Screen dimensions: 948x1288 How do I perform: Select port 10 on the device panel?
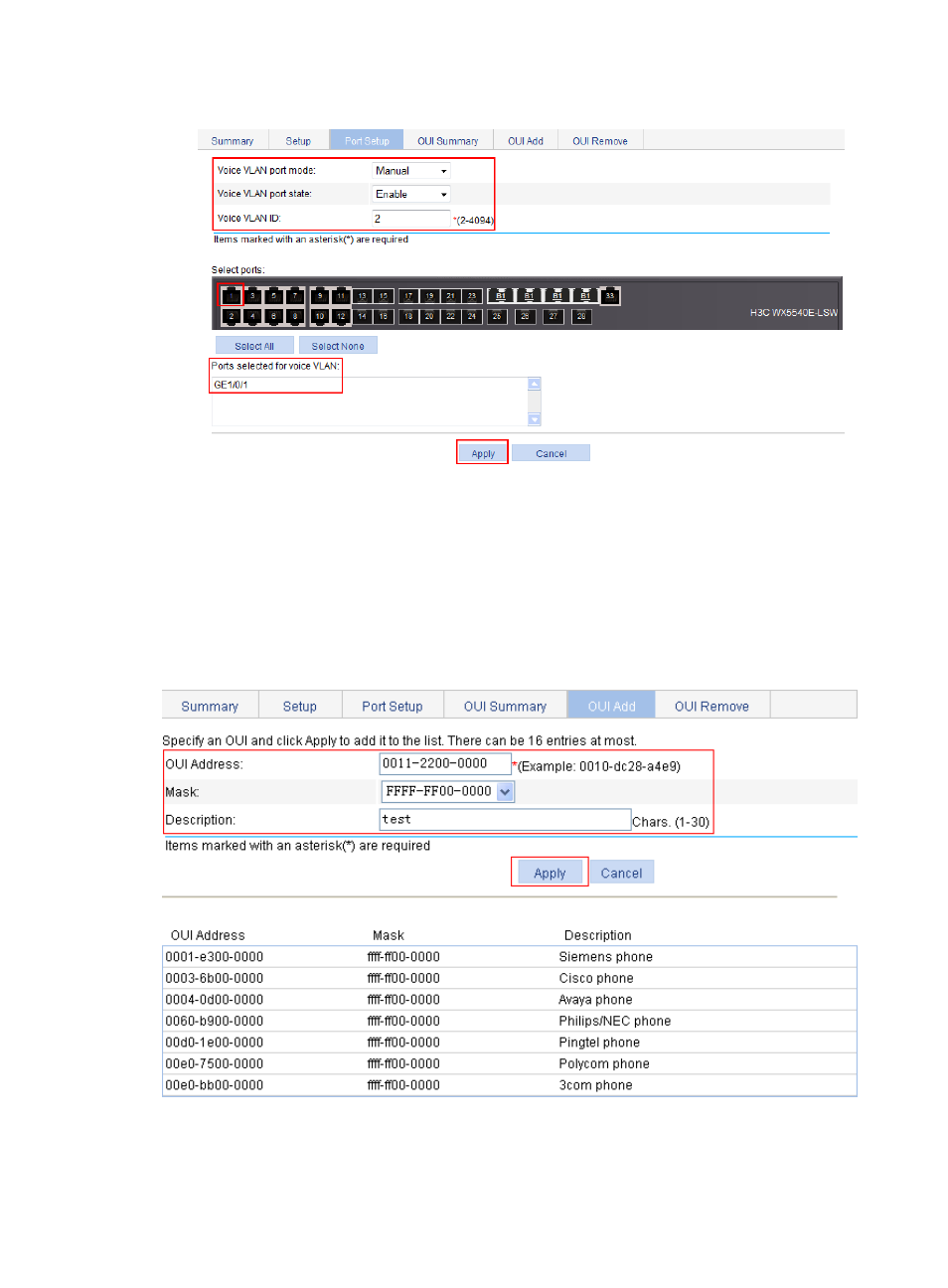(320, 316)
